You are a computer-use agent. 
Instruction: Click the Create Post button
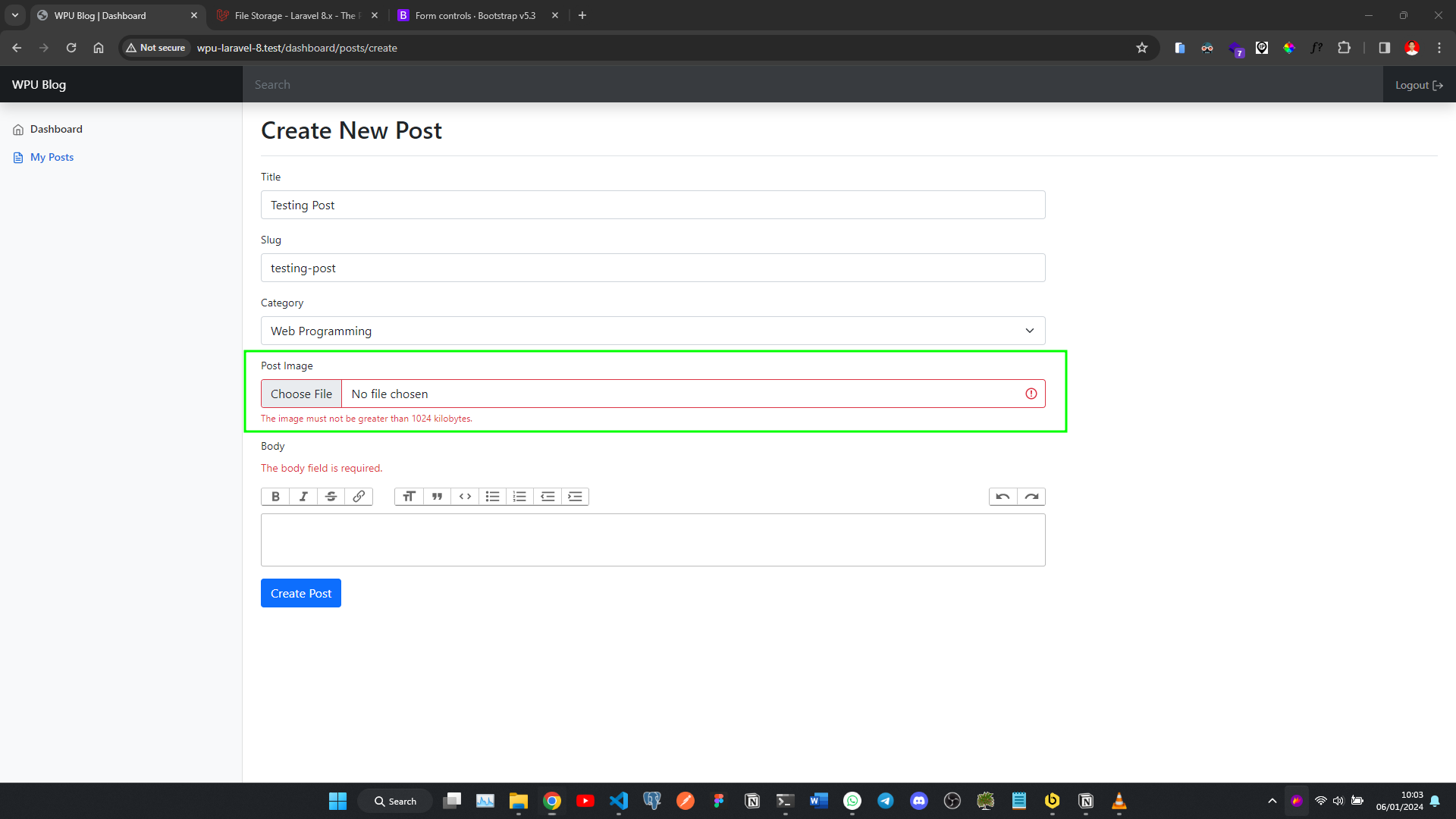300,593
